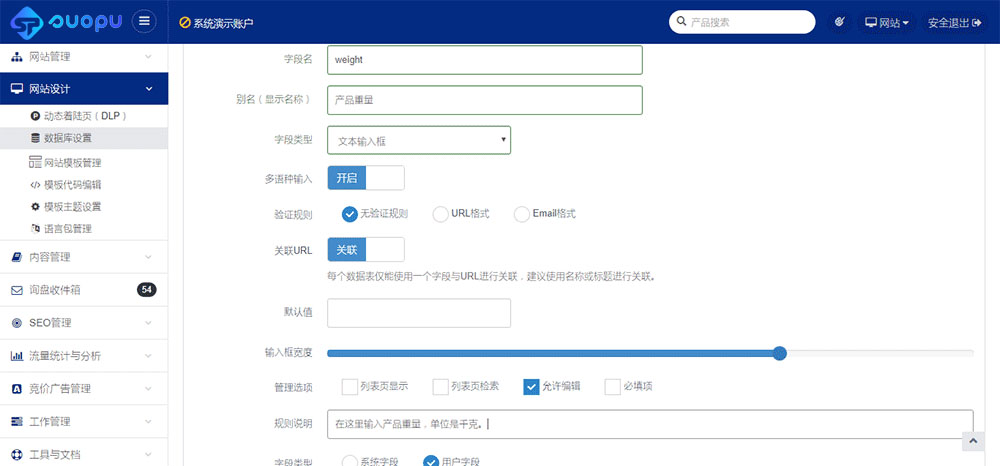The width and height of the screenshot is (1000, 466).
Task: Click the 内容管理 book icon
Action: pyautogui.click(x=17, y=257)
